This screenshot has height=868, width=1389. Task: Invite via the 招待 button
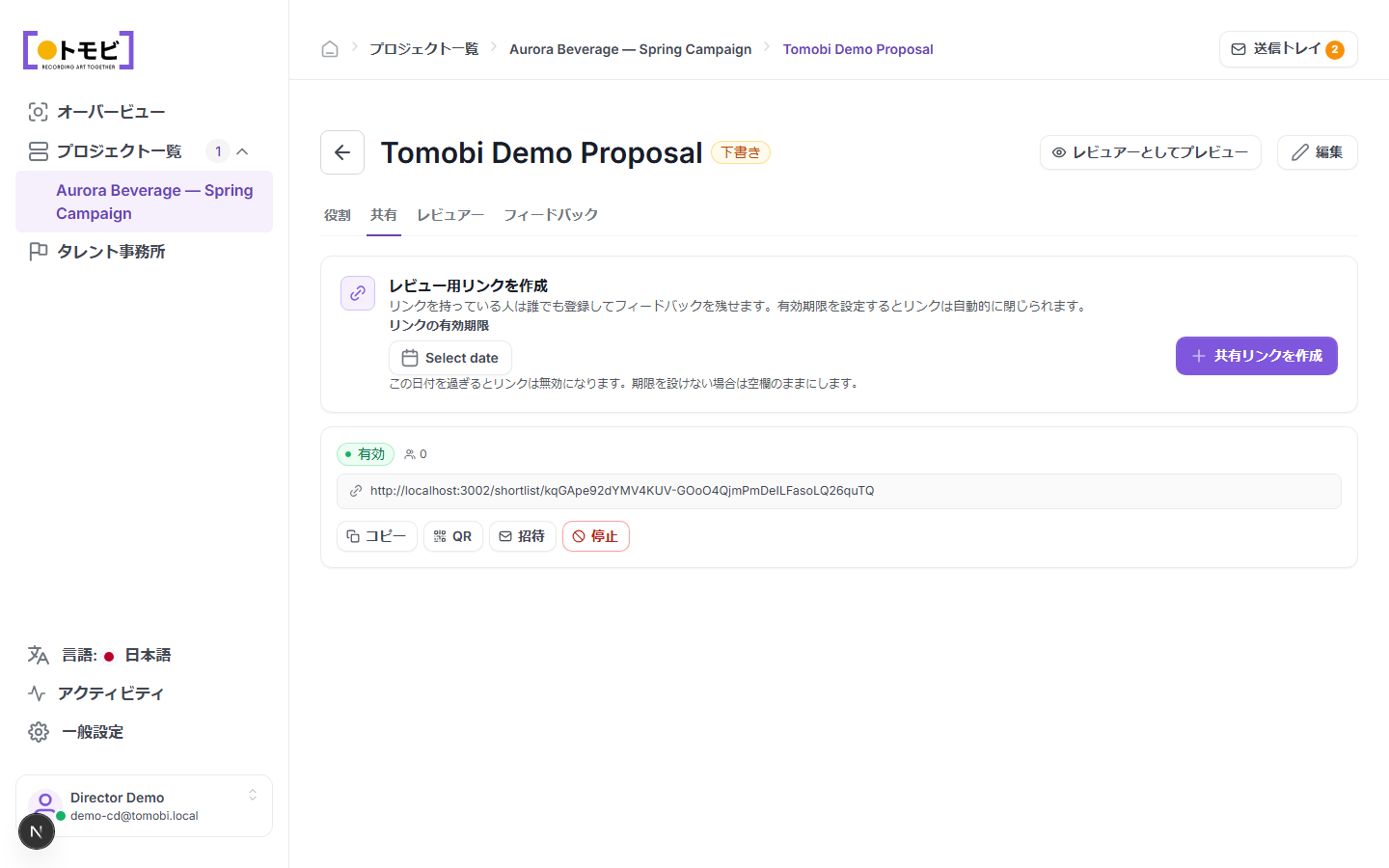click(x=523, y=536)
